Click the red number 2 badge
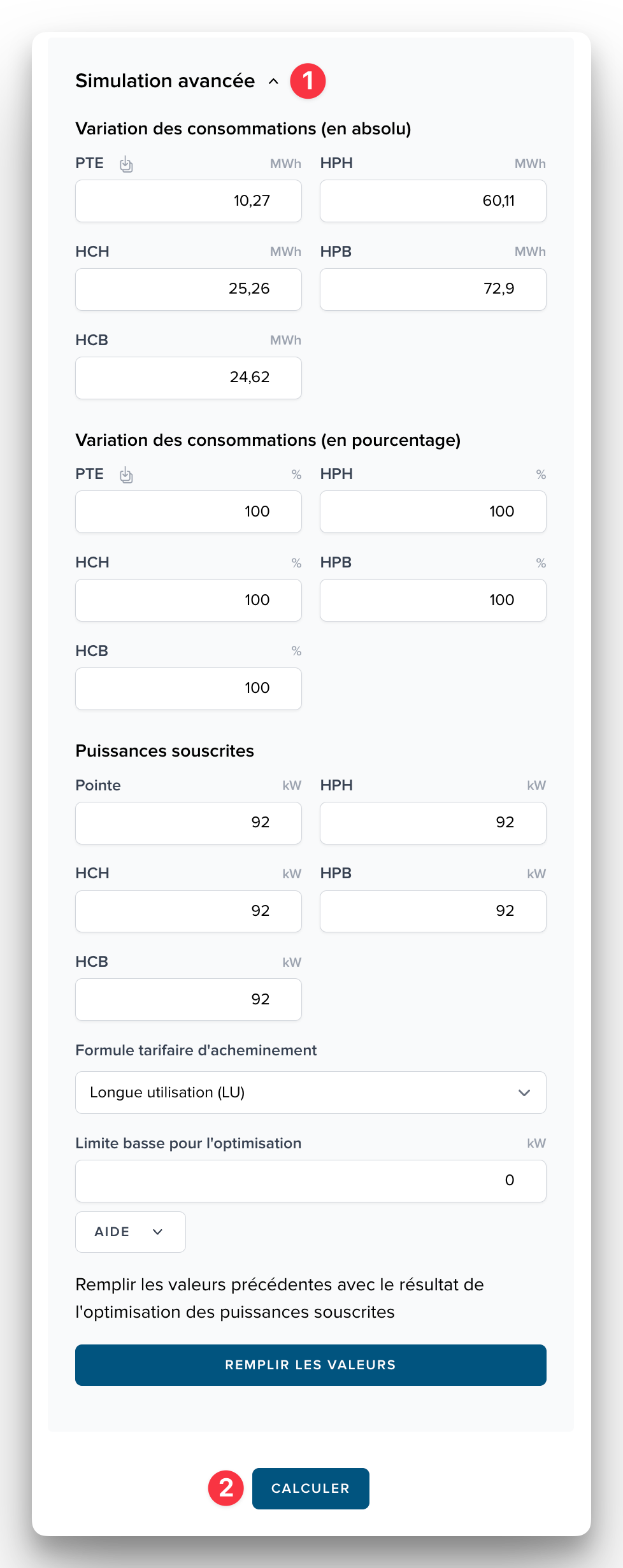Screen dimensions: 623x1568 tap(226, 1488)
